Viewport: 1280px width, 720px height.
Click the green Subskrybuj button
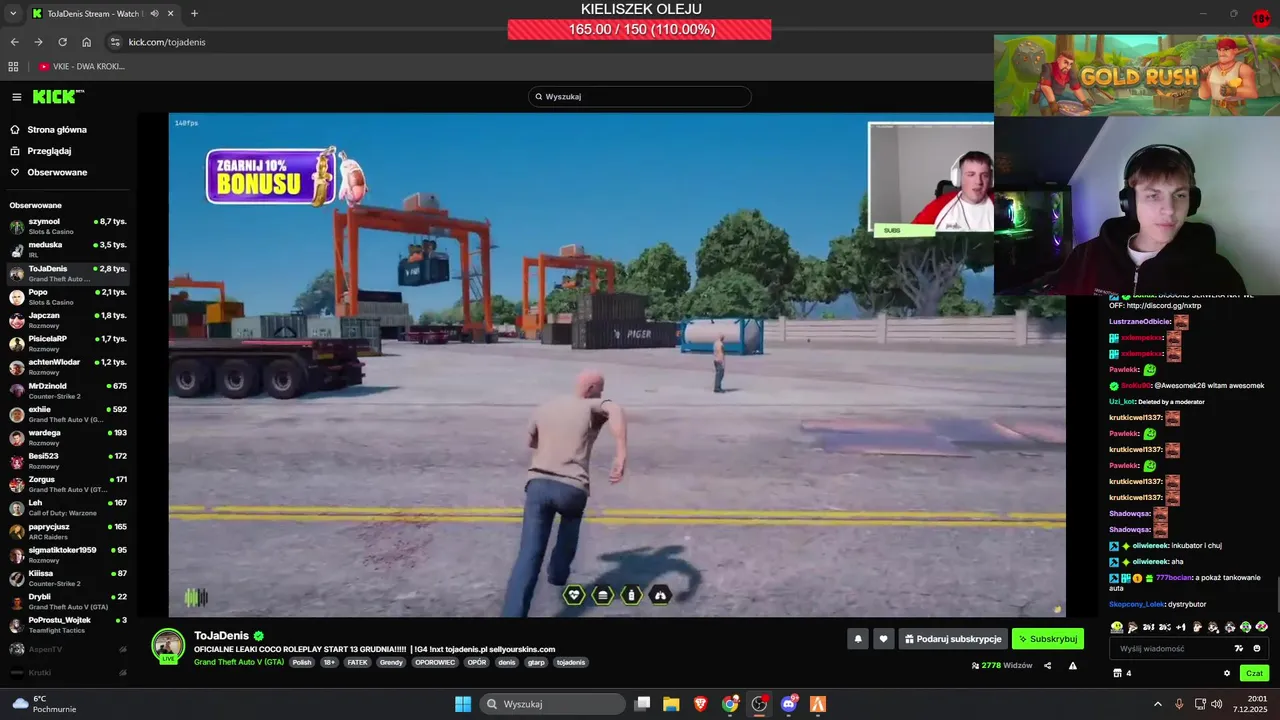(x=1047, y=638)
